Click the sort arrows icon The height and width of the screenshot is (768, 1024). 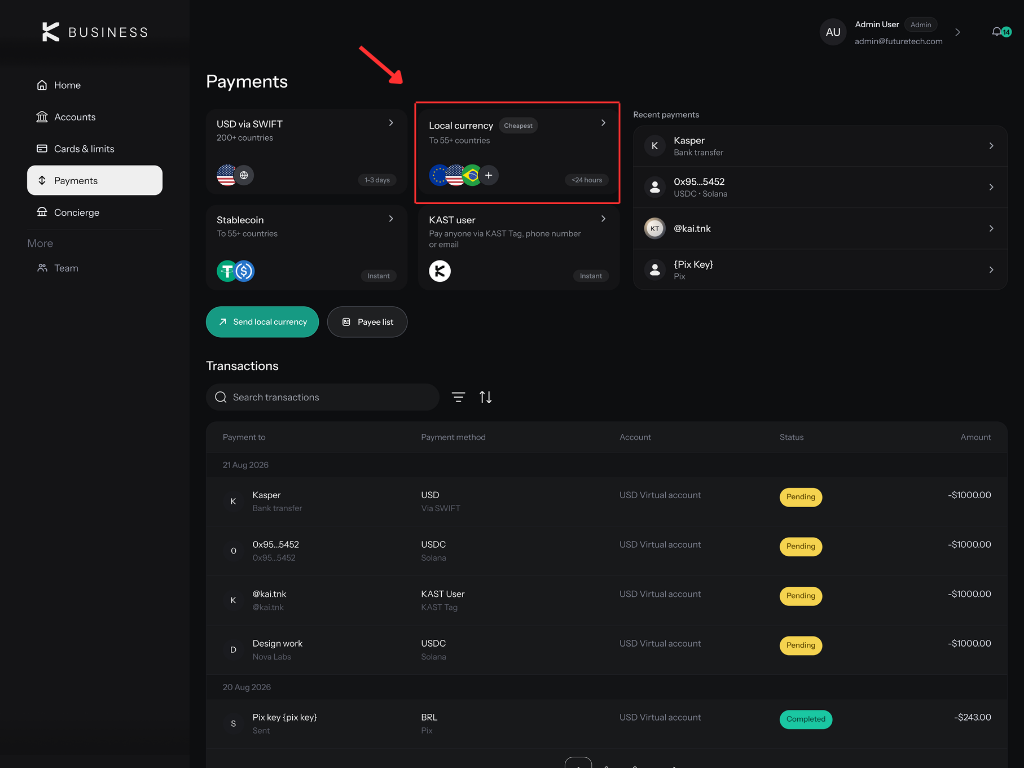click(x=485, y=397)
